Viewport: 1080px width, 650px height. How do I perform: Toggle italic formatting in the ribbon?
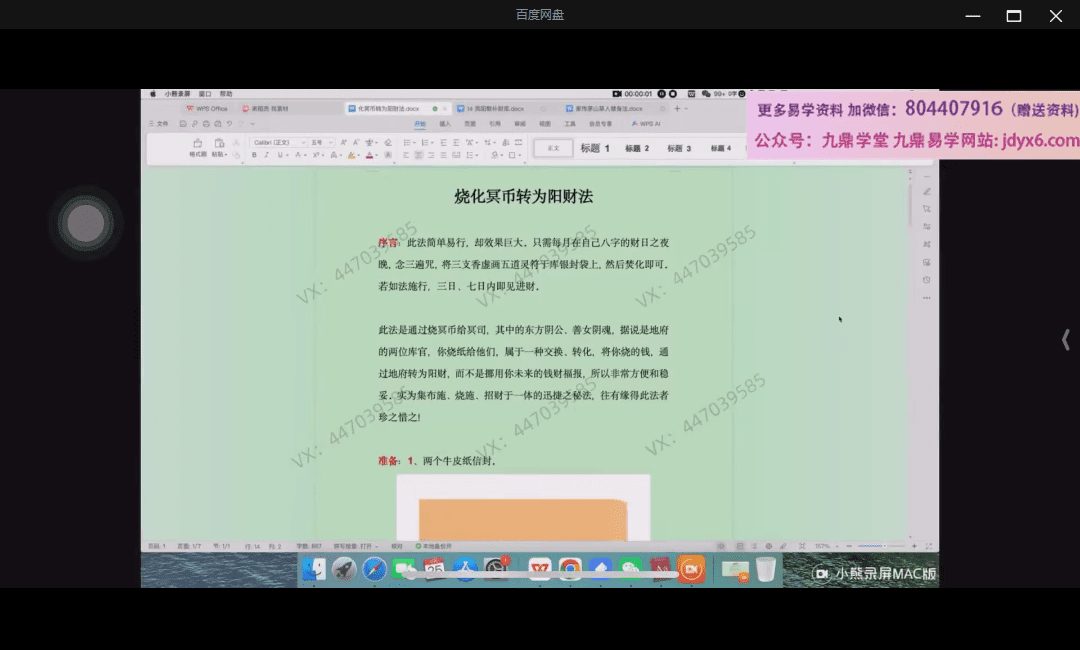click(266, 155)
